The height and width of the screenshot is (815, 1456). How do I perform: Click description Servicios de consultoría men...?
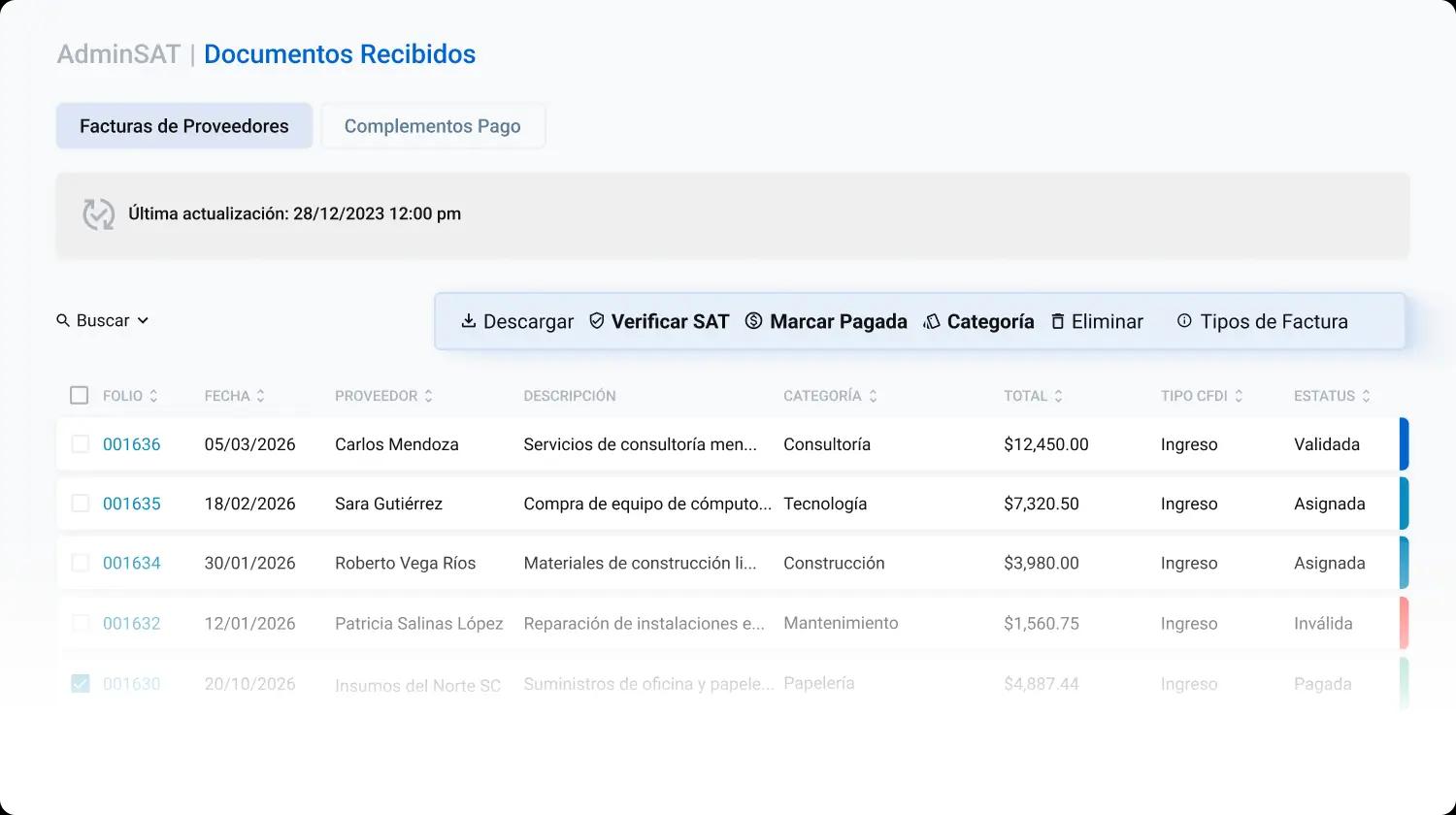coord(640,444)
